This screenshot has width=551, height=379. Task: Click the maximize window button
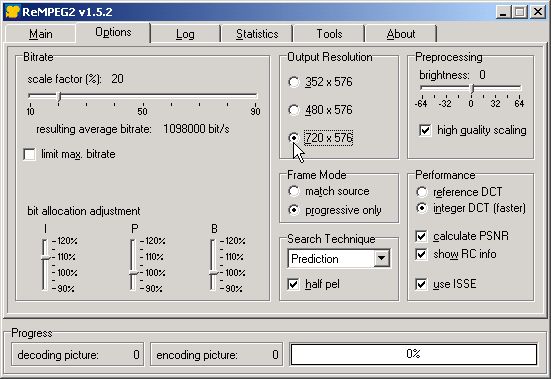(520, 12)
